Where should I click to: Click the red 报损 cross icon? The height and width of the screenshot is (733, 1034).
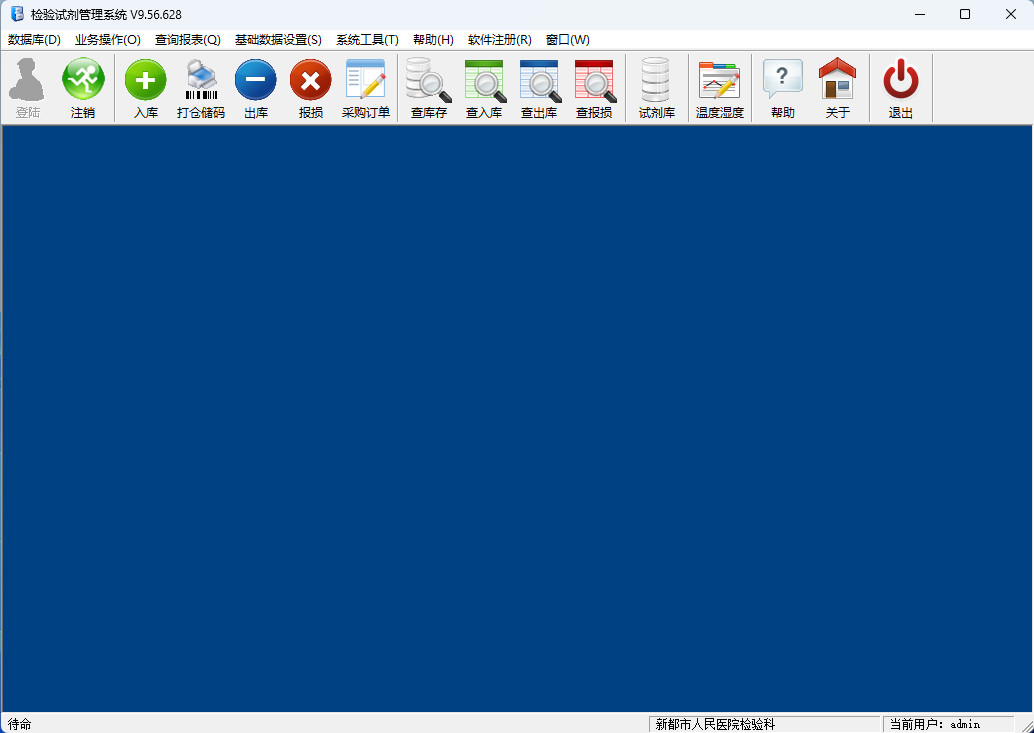(x=311, y=80)
